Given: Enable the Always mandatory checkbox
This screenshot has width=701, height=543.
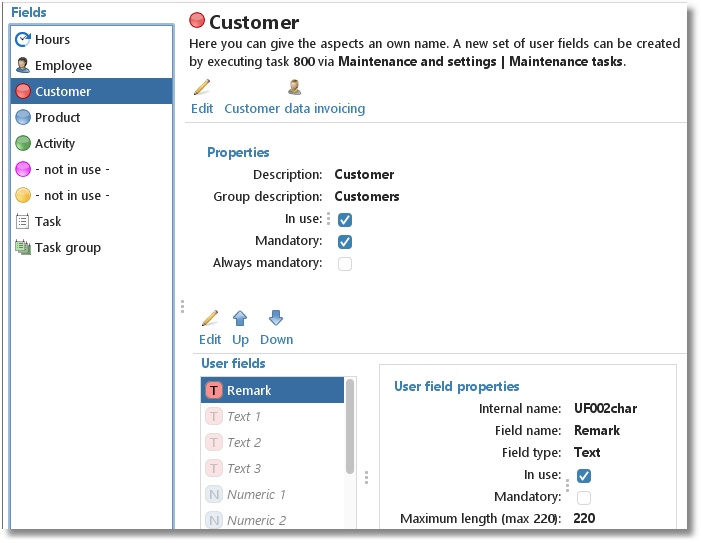Looking at the screenshot, I should [x=345, y=264].
